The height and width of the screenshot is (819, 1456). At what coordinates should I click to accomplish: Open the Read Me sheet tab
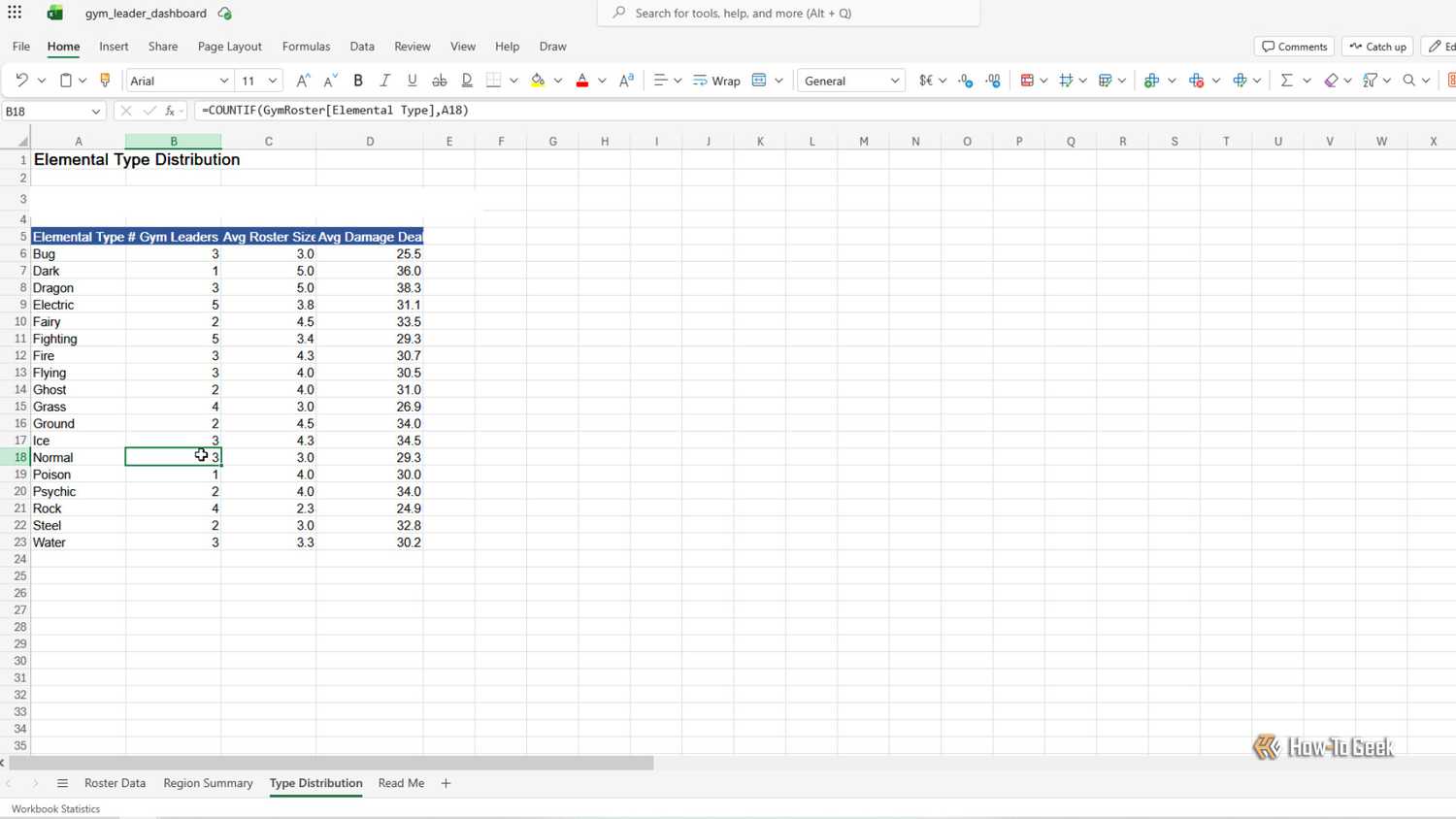tap(401, 783)
